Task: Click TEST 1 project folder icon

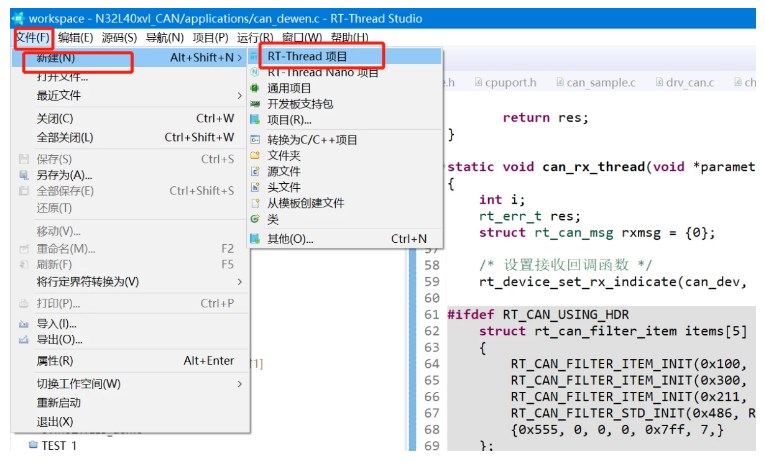Action: pyautogui.click(x=33, y=445)
